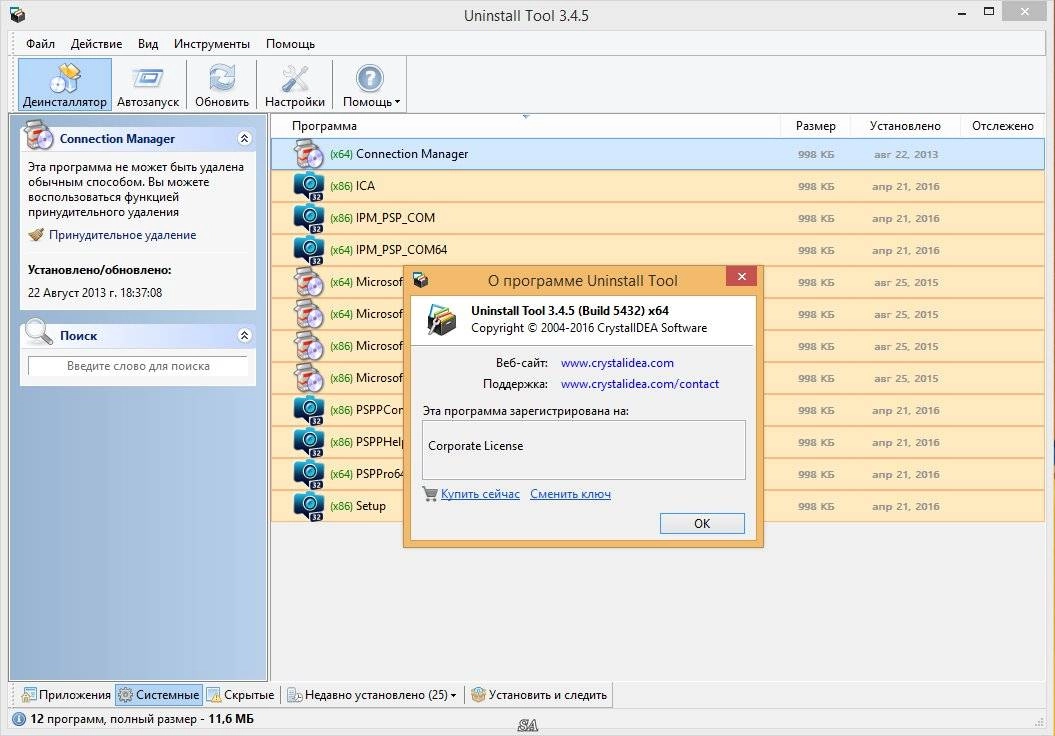
Task: Click the Uninstall Tool logo in about dialog
Action: click(442, 319)
